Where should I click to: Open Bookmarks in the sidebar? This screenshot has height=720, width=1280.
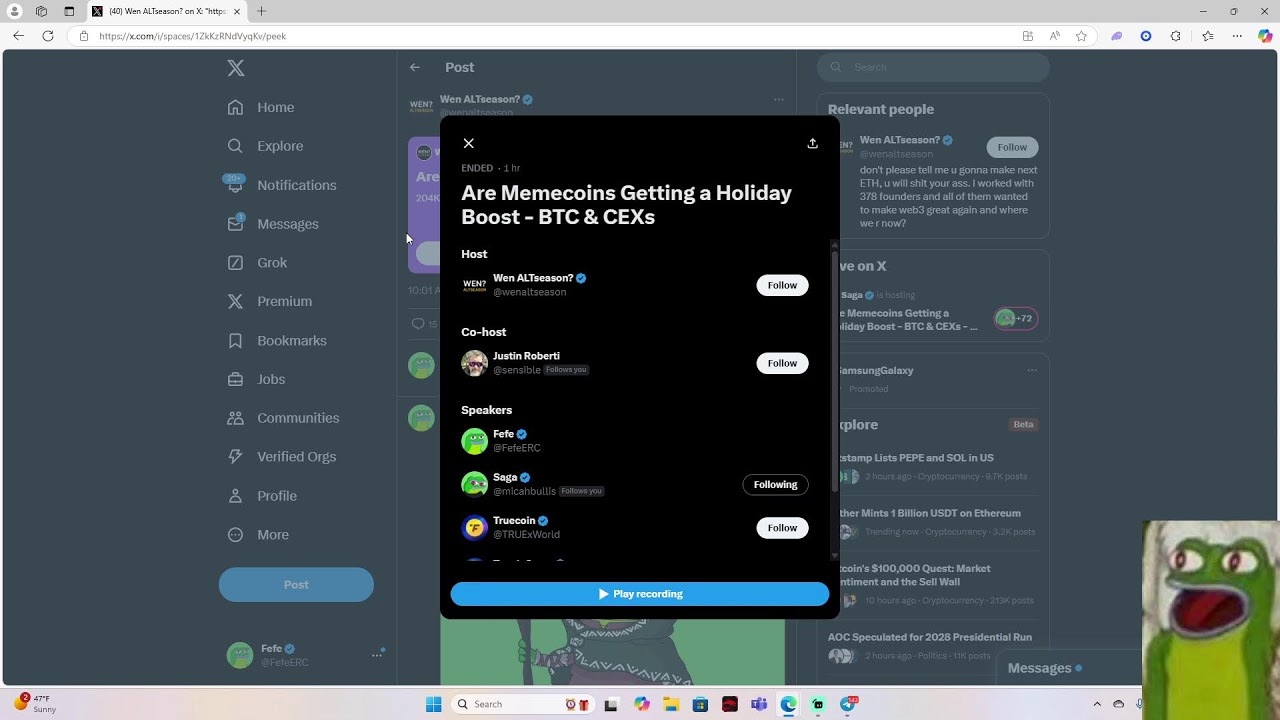coord(277,341)
